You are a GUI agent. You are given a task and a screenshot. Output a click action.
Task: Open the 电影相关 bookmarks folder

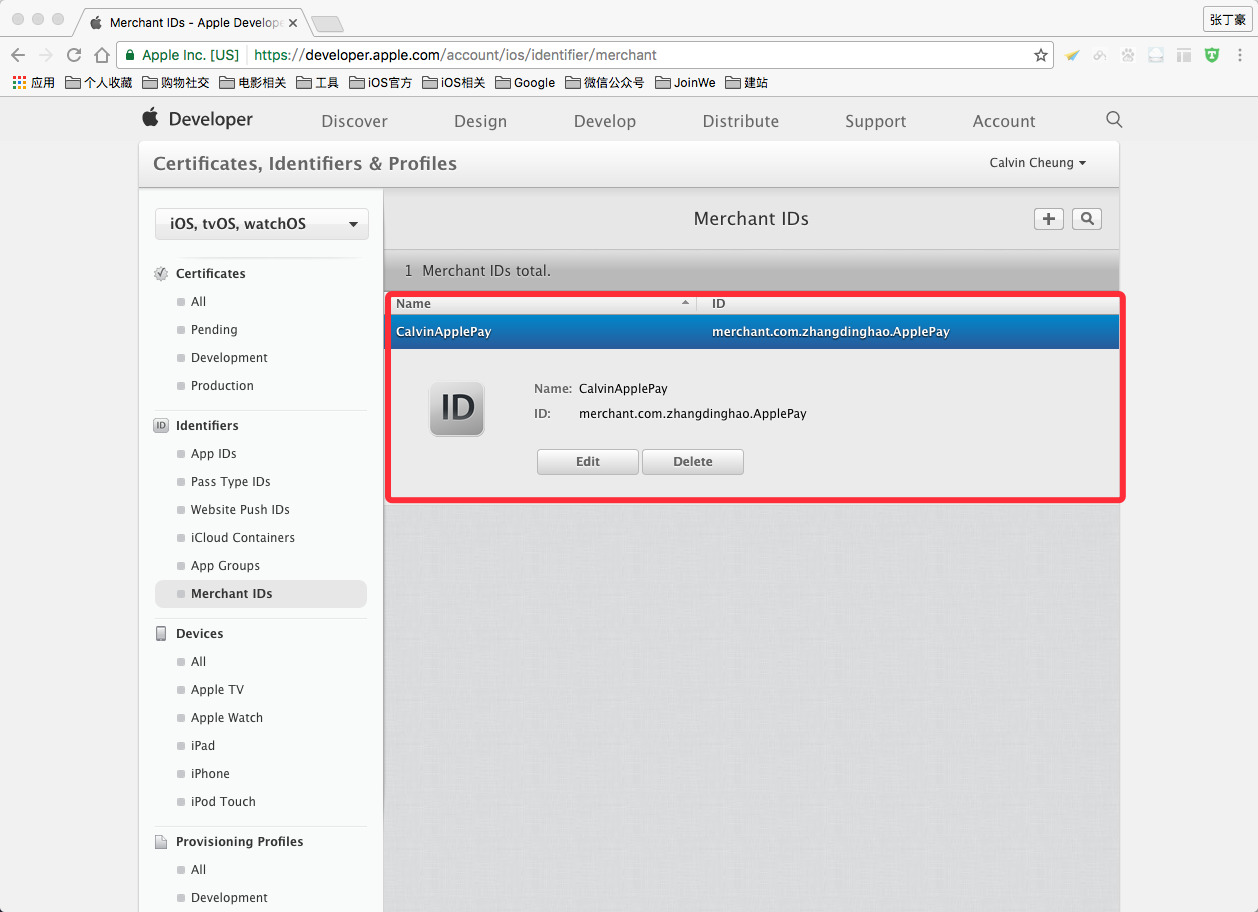click(253, 82)
